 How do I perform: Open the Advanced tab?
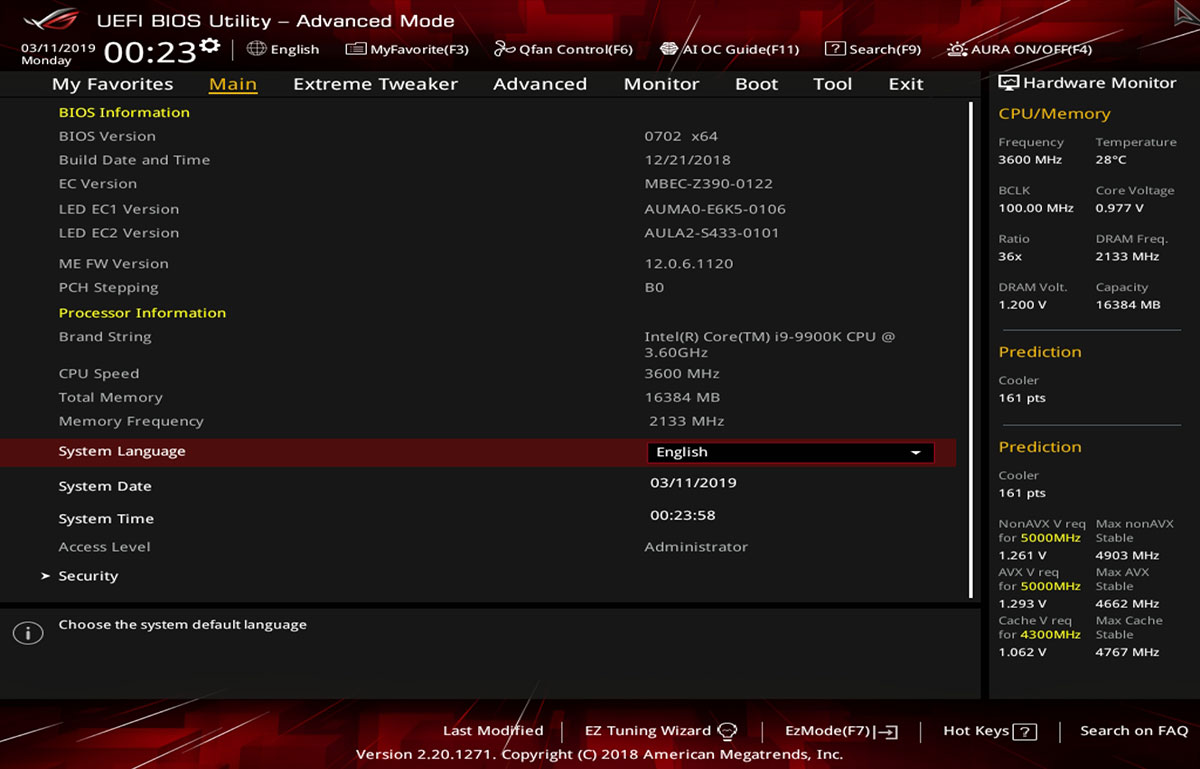[x=540, y=84]
